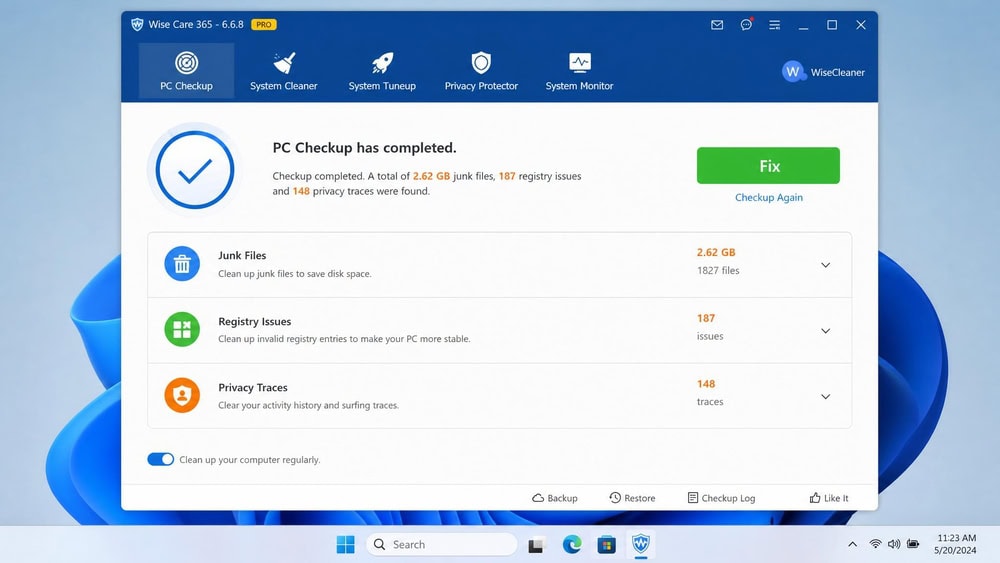Click the 2.62 GB value in Junk Files row
Image resolution: width=1000 pixels, height=563 pixels.
pos(716,252)
